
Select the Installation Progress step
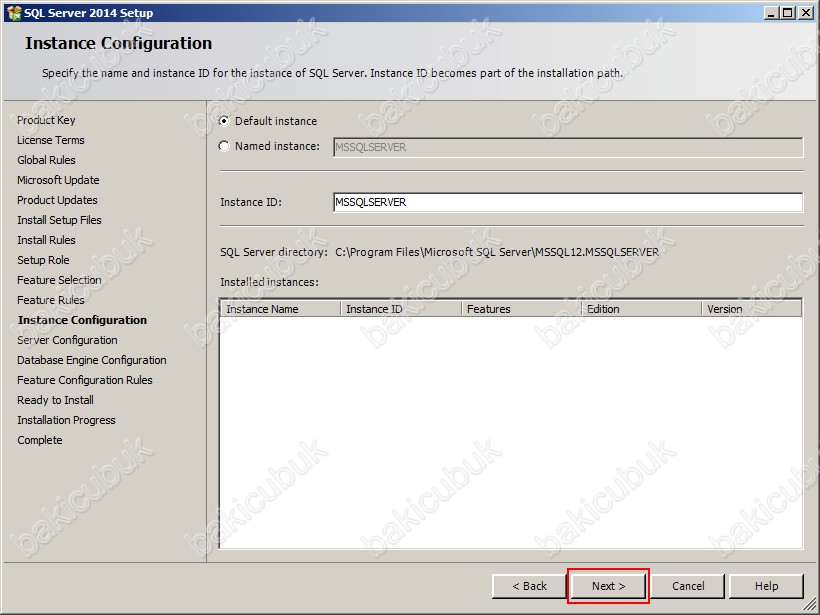[x=66, y=420]
